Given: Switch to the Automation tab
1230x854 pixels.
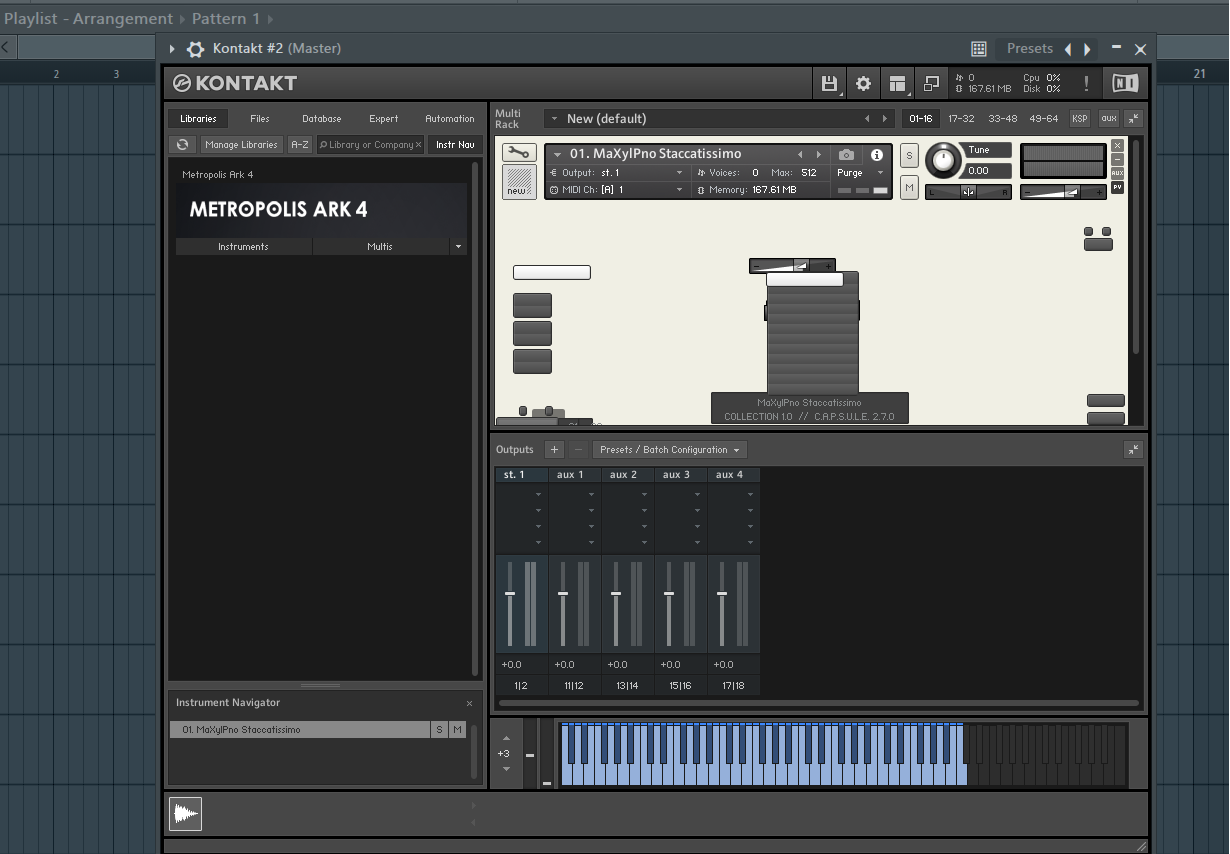Looking at the screenshot, I should tap(450, 118).
